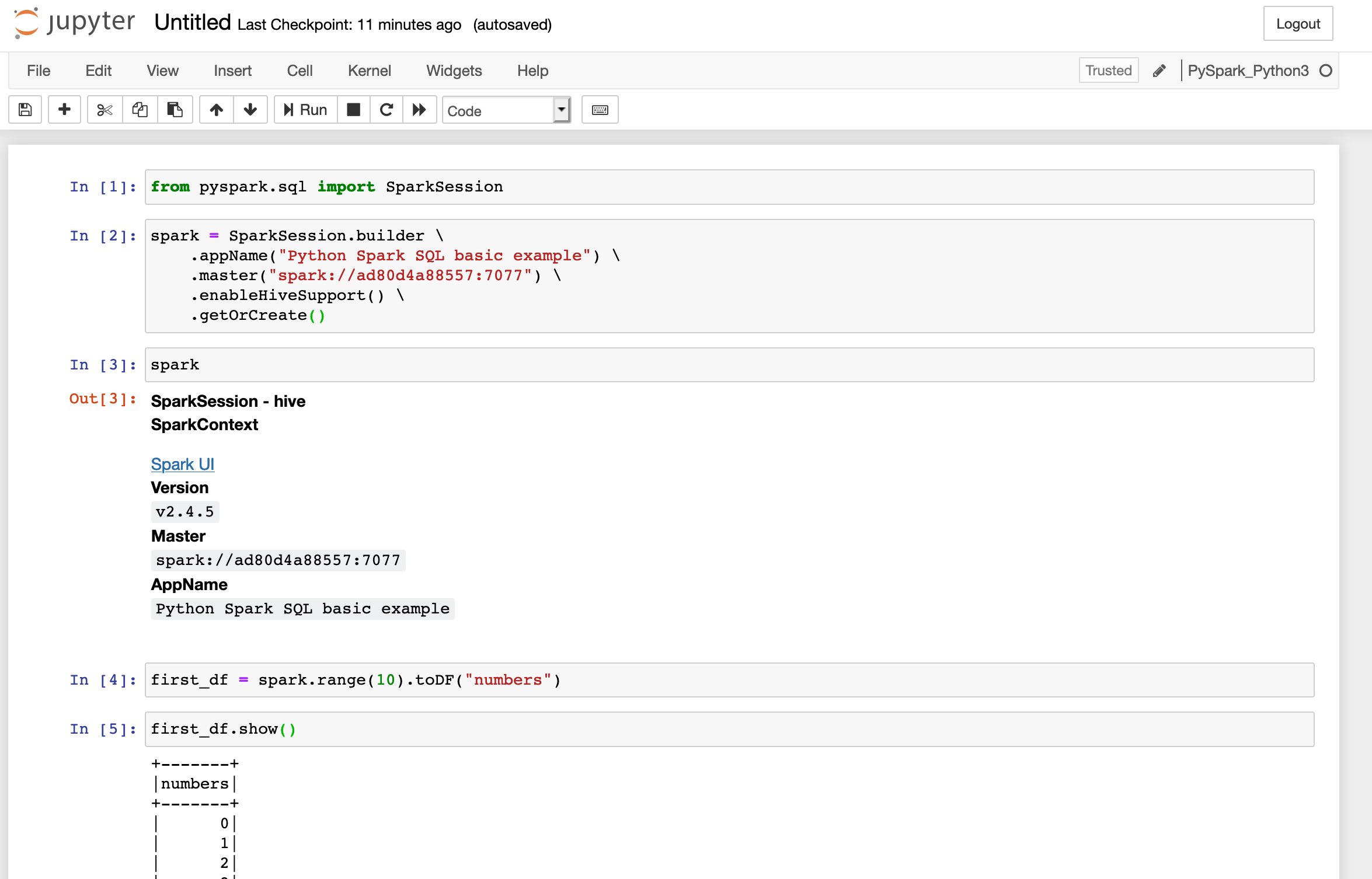Toggle the Trusted notebook indicator
The image size is (1372, 879).
coord(1108,71)
